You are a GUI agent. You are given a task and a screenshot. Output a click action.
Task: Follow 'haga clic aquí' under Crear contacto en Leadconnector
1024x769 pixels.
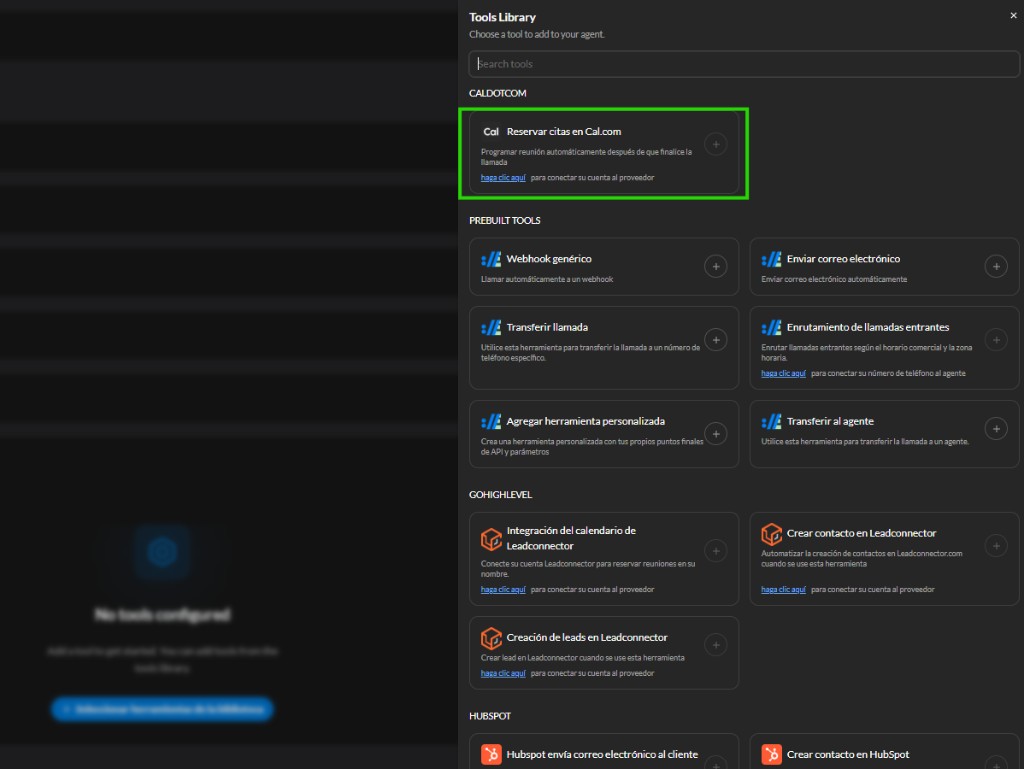[783, 589]
